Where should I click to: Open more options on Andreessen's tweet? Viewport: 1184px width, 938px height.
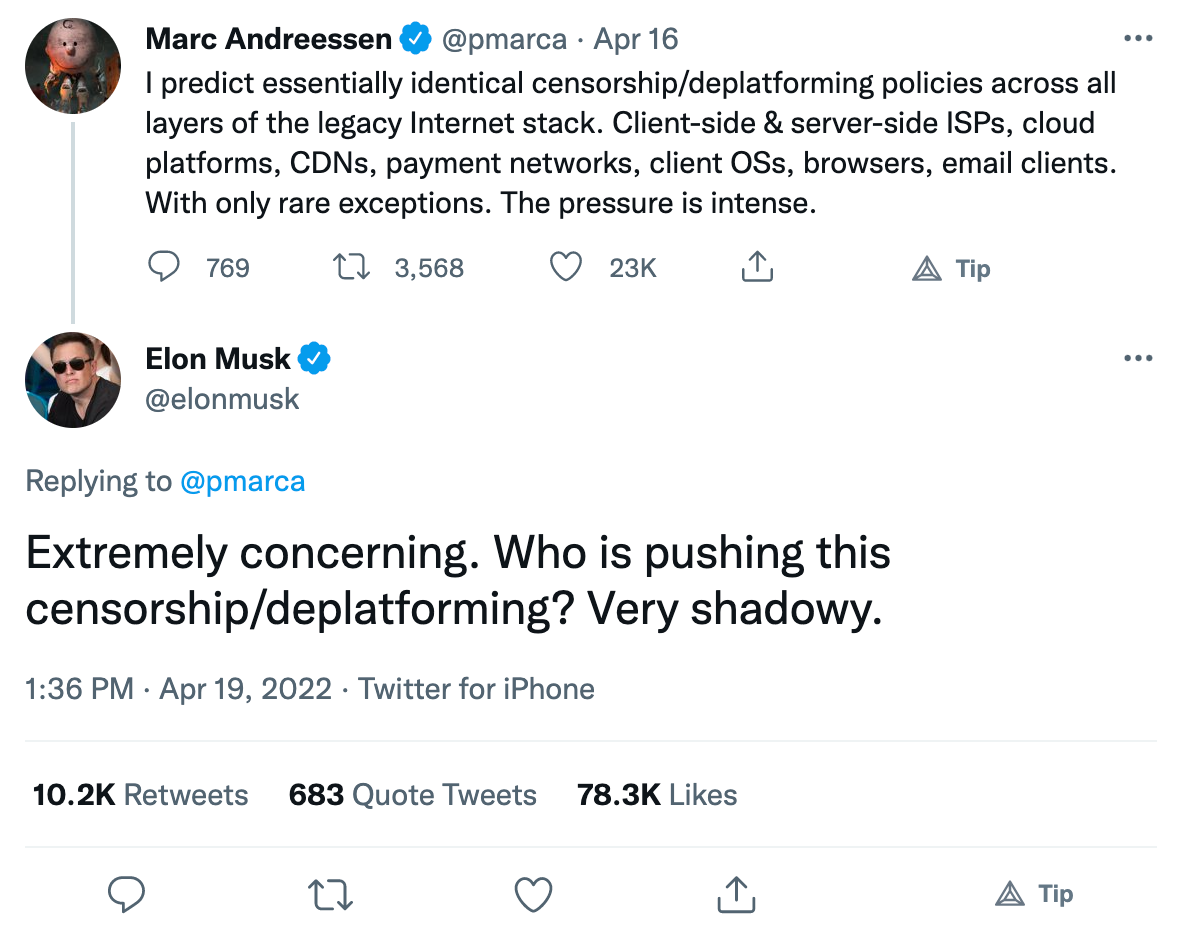[1138, 39]
